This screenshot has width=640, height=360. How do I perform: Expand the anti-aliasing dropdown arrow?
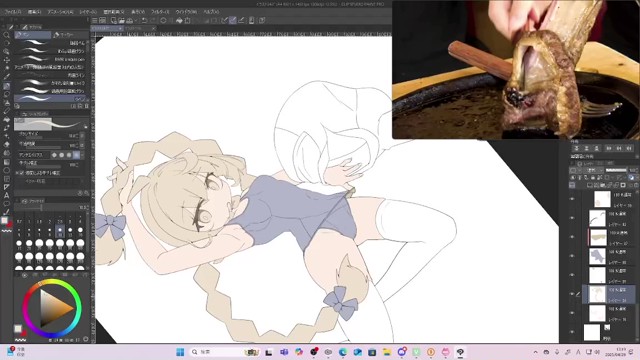coord(83,155)
